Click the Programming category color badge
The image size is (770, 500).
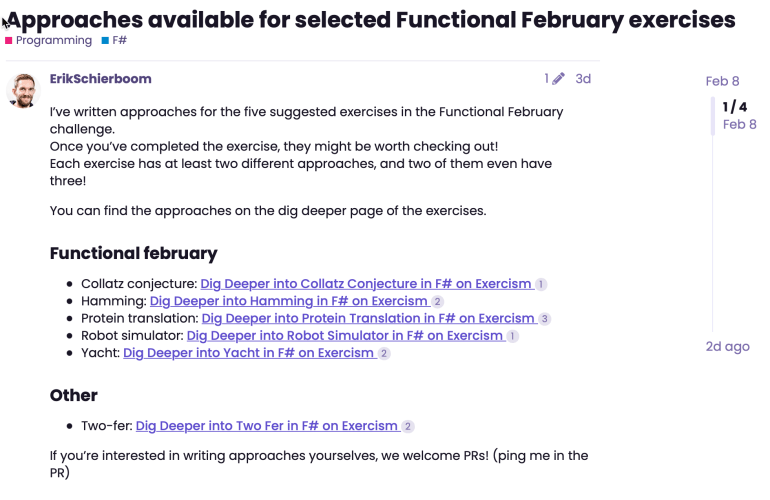point(9,41)
